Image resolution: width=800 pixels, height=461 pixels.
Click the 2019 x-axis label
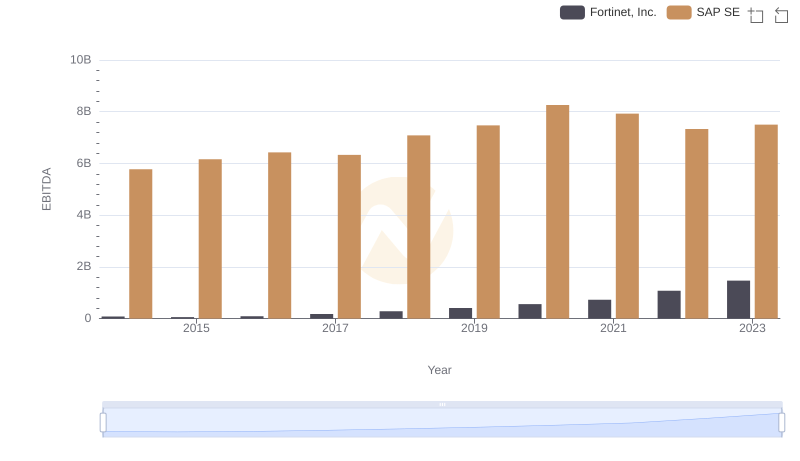point(474,328)
